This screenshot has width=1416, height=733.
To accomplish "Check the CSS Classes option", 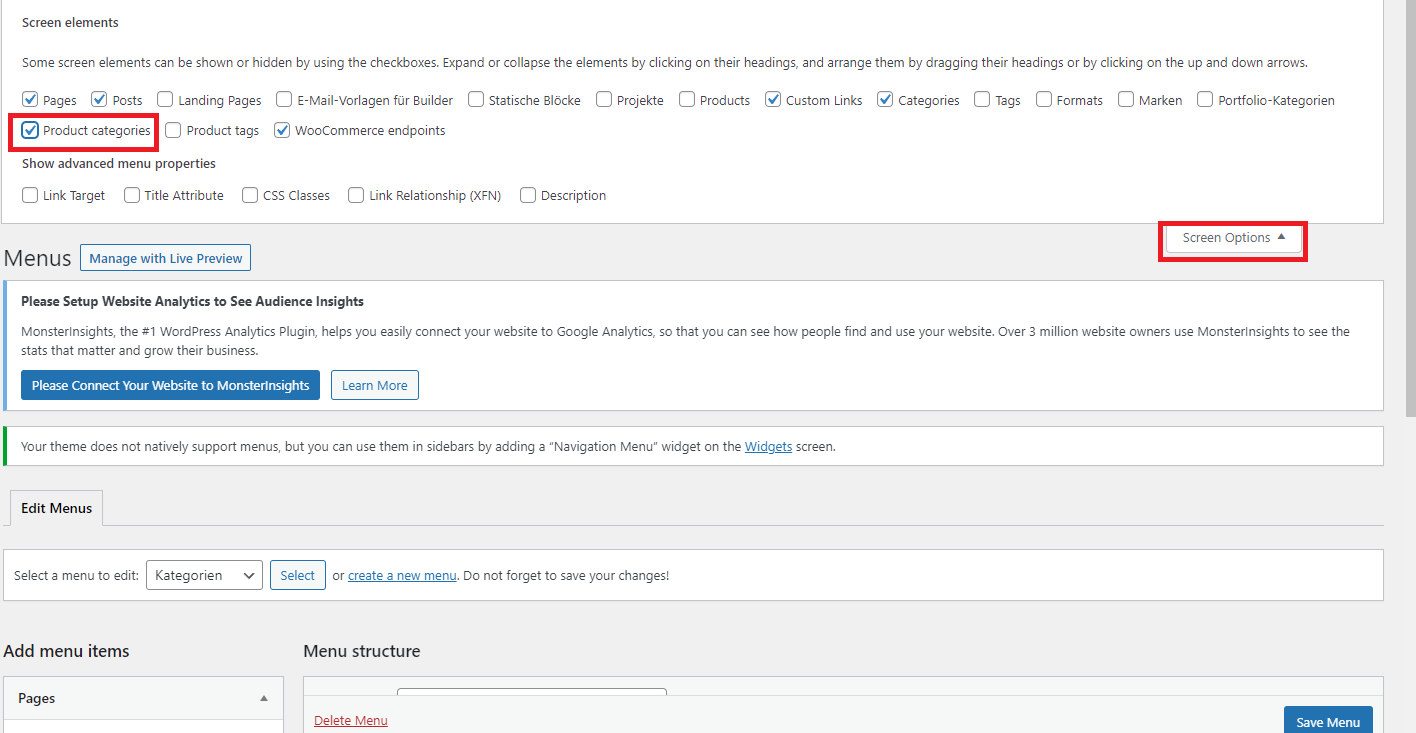I will (250, 196).
